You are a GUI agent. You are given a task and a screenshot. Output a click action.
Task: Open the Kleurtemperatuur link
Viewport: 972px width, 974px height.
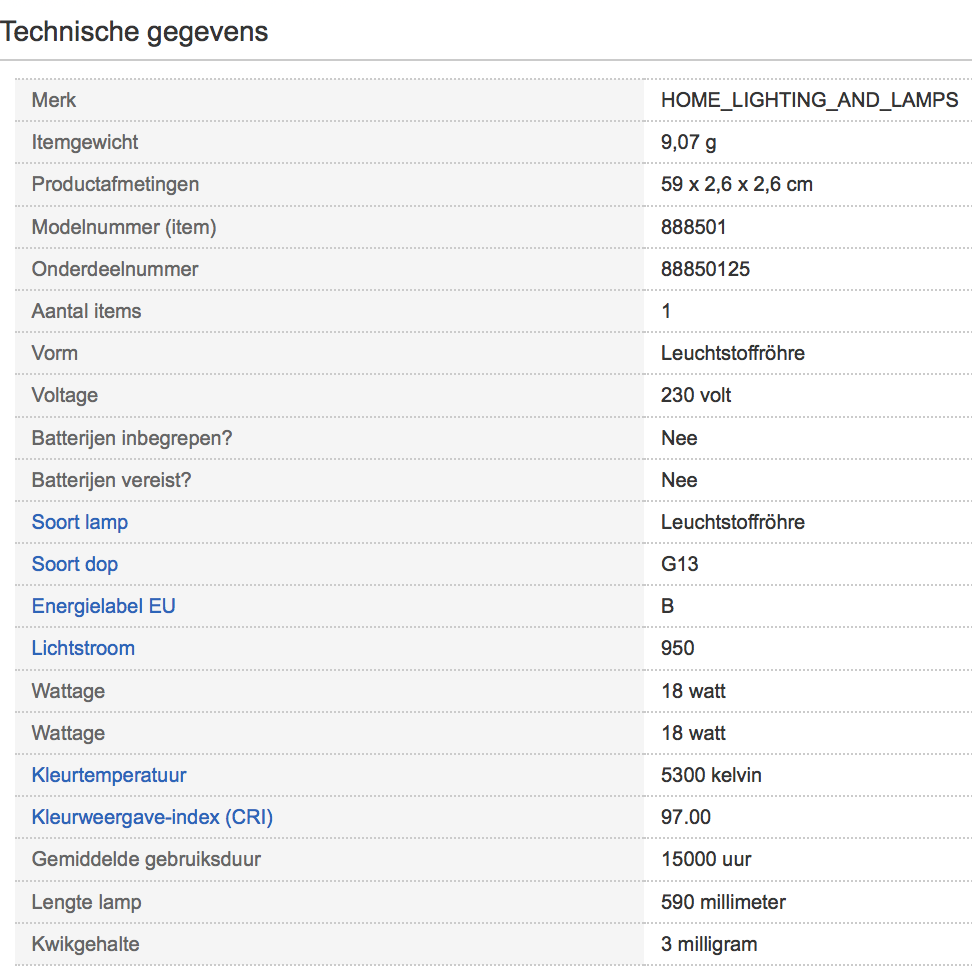[x=109, y=775]
